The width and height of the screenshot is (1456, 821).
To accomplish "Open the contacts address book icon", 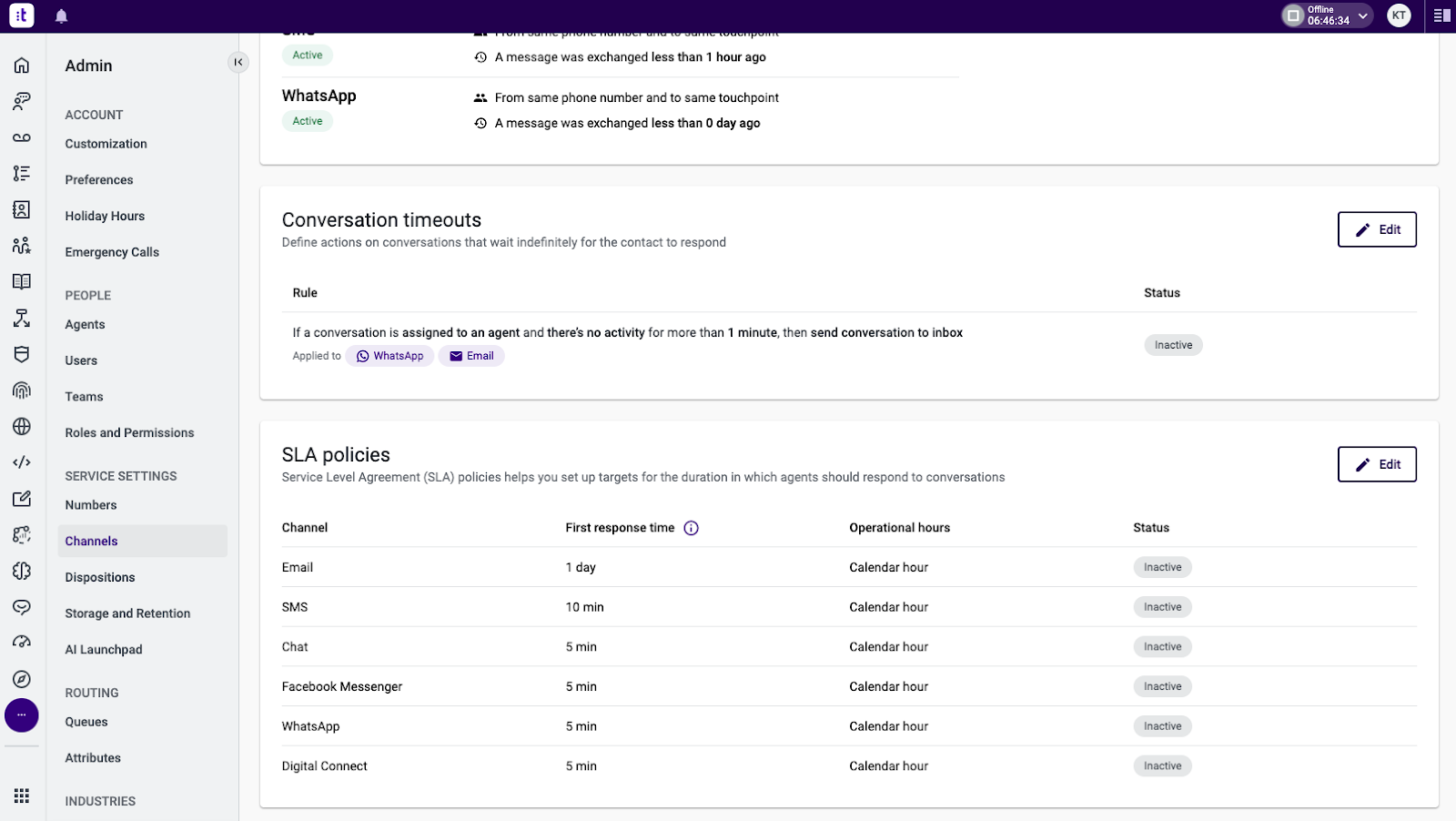I will pyautogui.click(x=22, y=209).
